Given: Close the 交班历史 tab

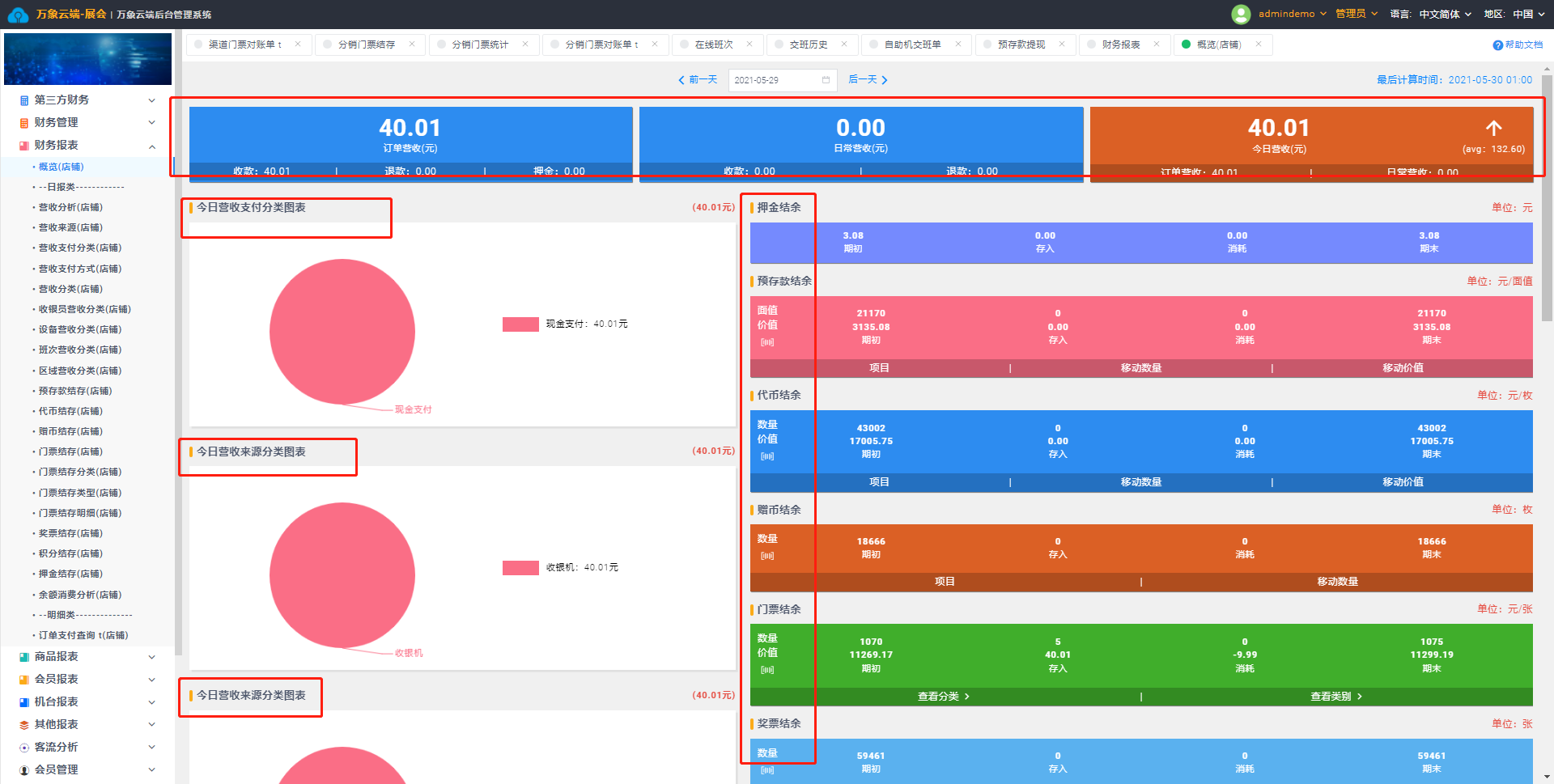Looking at the screenshot, I should tap(844, 44).
